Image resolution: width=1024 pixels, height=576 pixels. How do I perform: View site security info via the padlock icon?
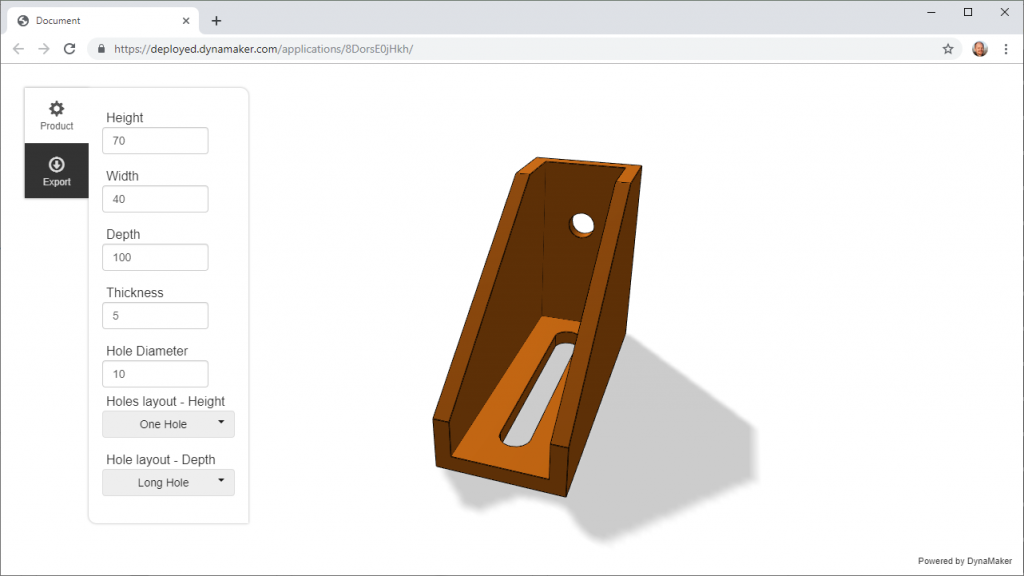click(100, 48)
